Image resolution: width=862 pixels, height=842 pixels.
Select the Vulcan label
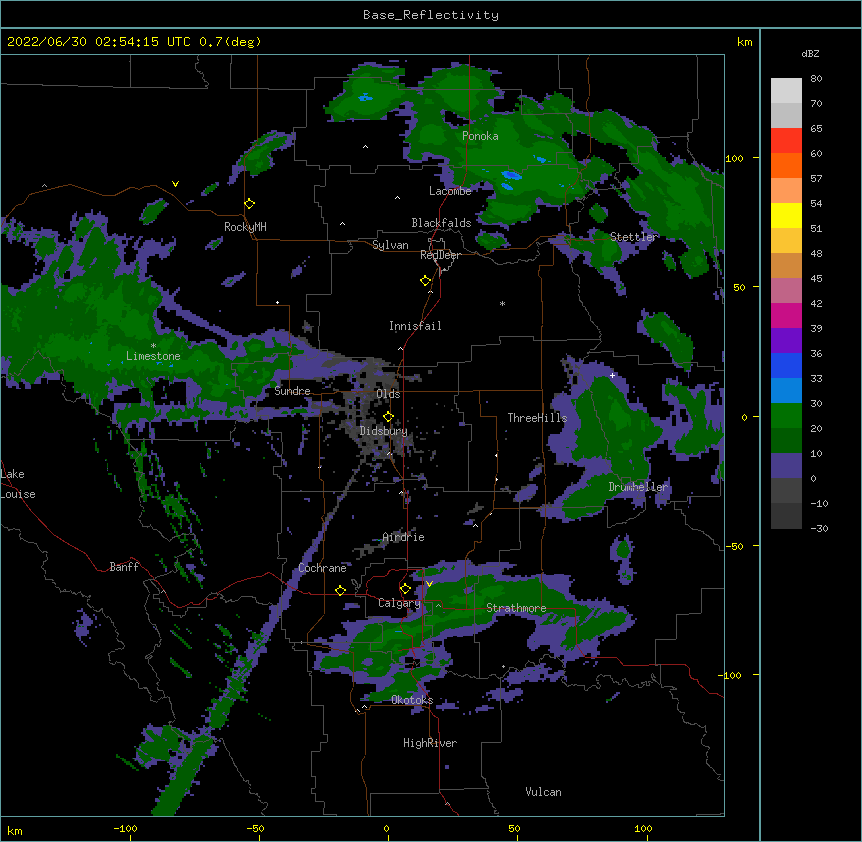click(x=543, y=792)
